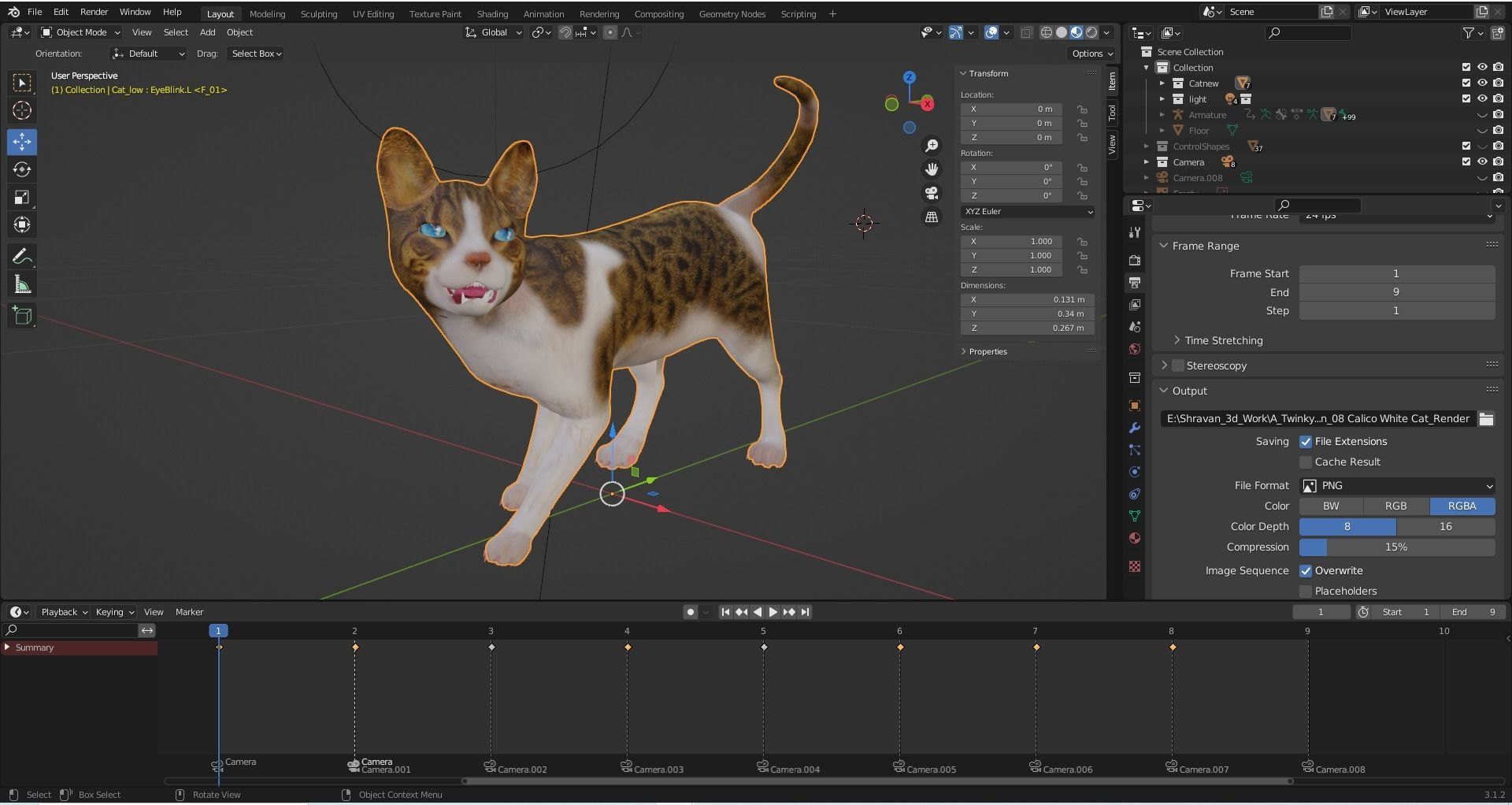1512x805 pixels.
Task: Switch to the Shading workspace tab
Action: 492,14
